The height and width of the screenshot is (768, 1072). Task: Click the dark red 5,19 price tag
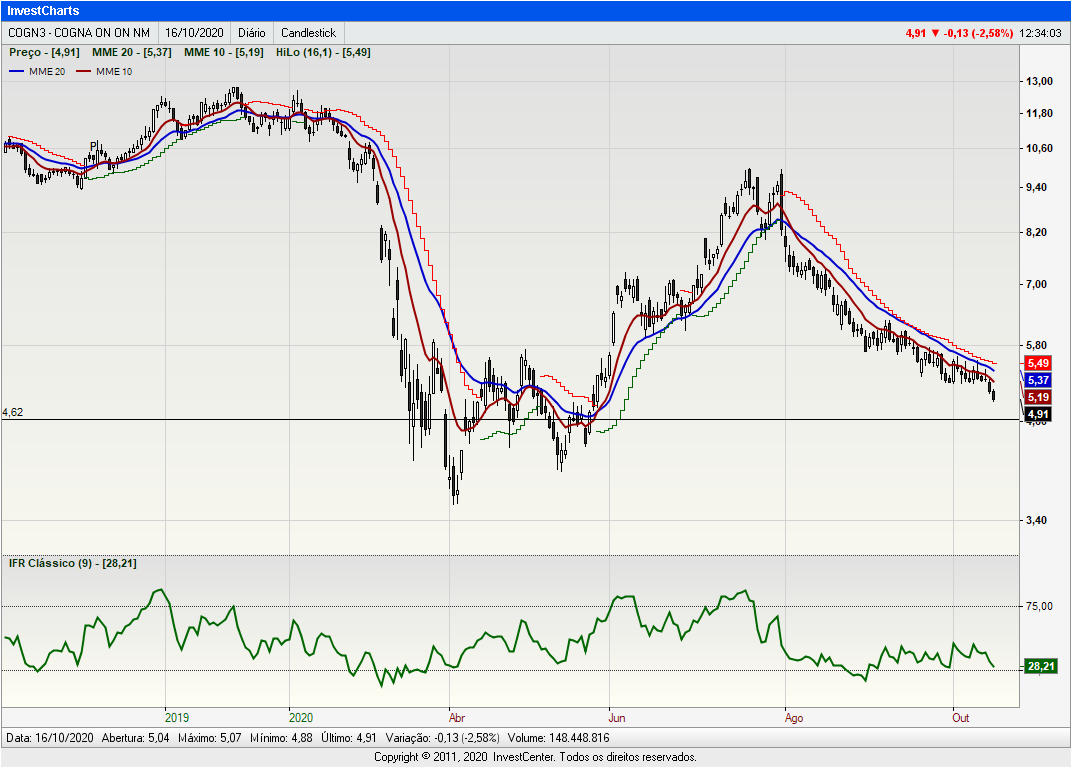tap(1037, 398)
